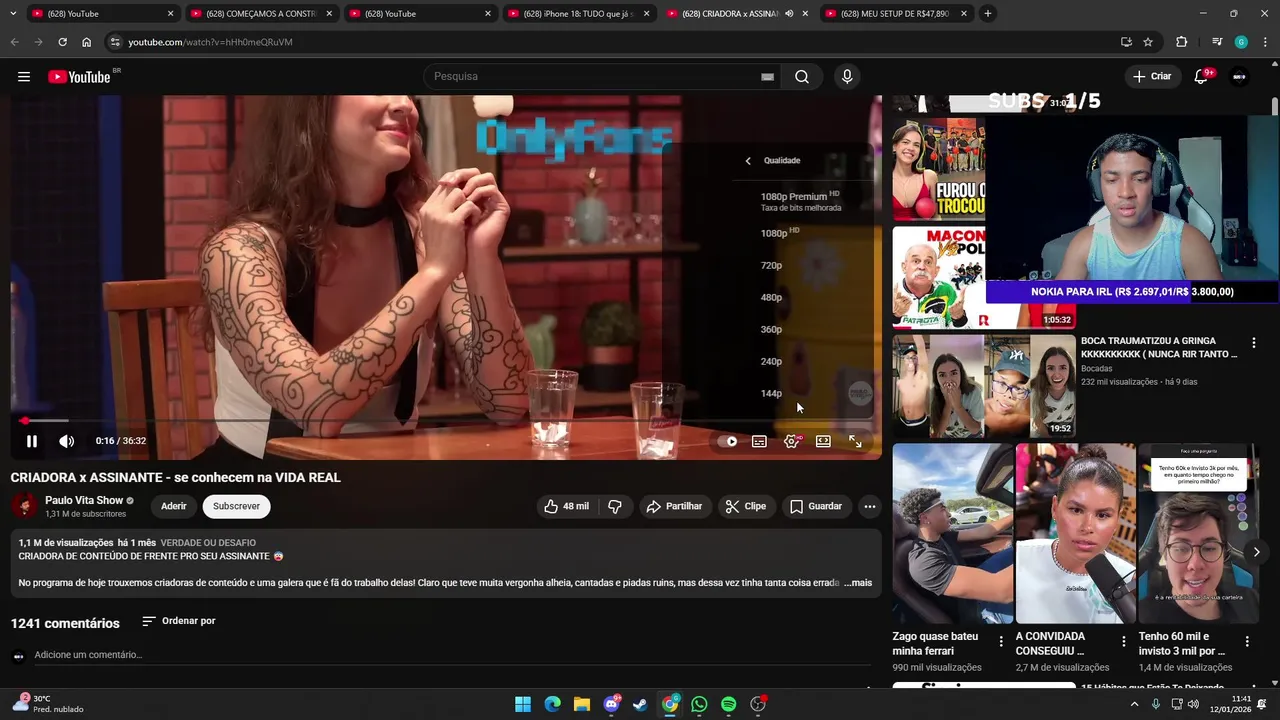1280x720 pixels.
Task: Seek on the video progress bar
Action: 446,421
